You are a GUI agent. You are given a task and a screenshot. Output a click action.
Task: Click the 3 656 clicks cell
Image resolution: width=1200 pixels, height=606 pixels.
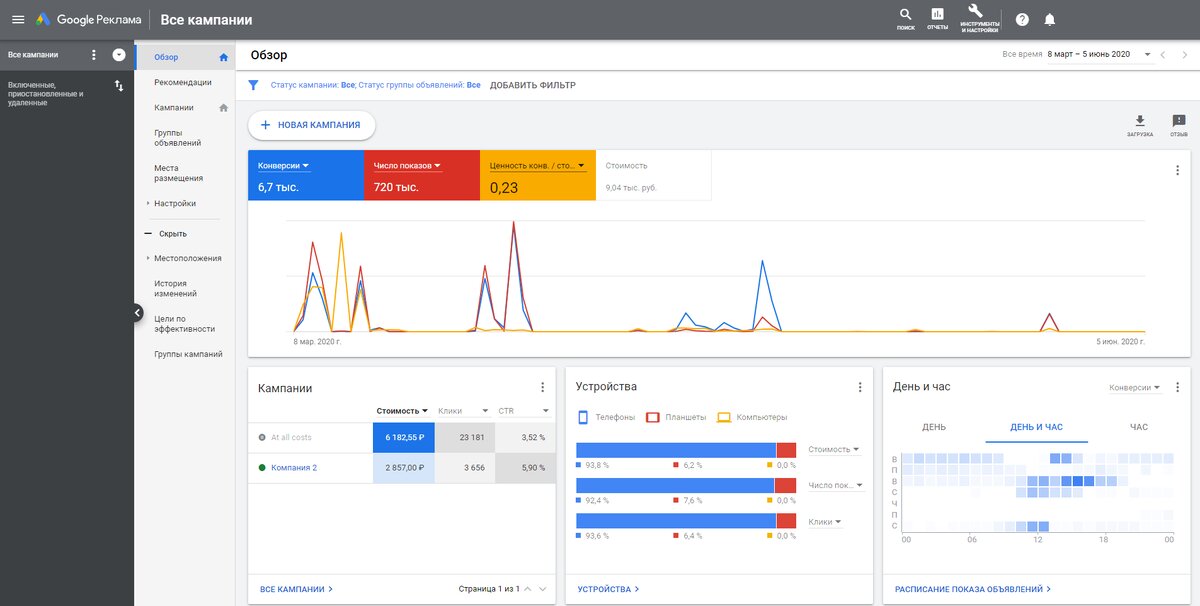pyautogui.click(x=465, y=467)
